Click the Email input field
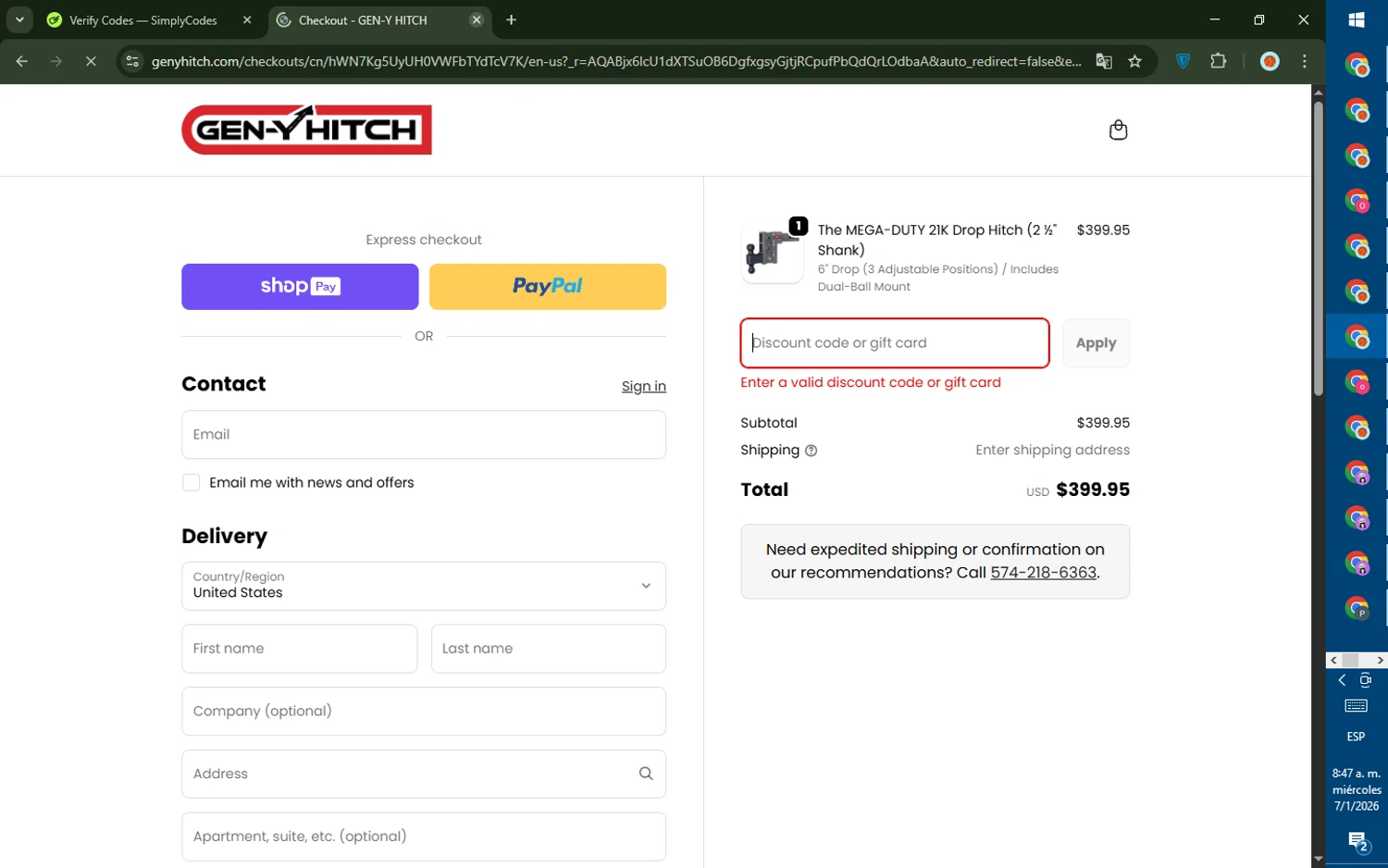 coord(424,435)
